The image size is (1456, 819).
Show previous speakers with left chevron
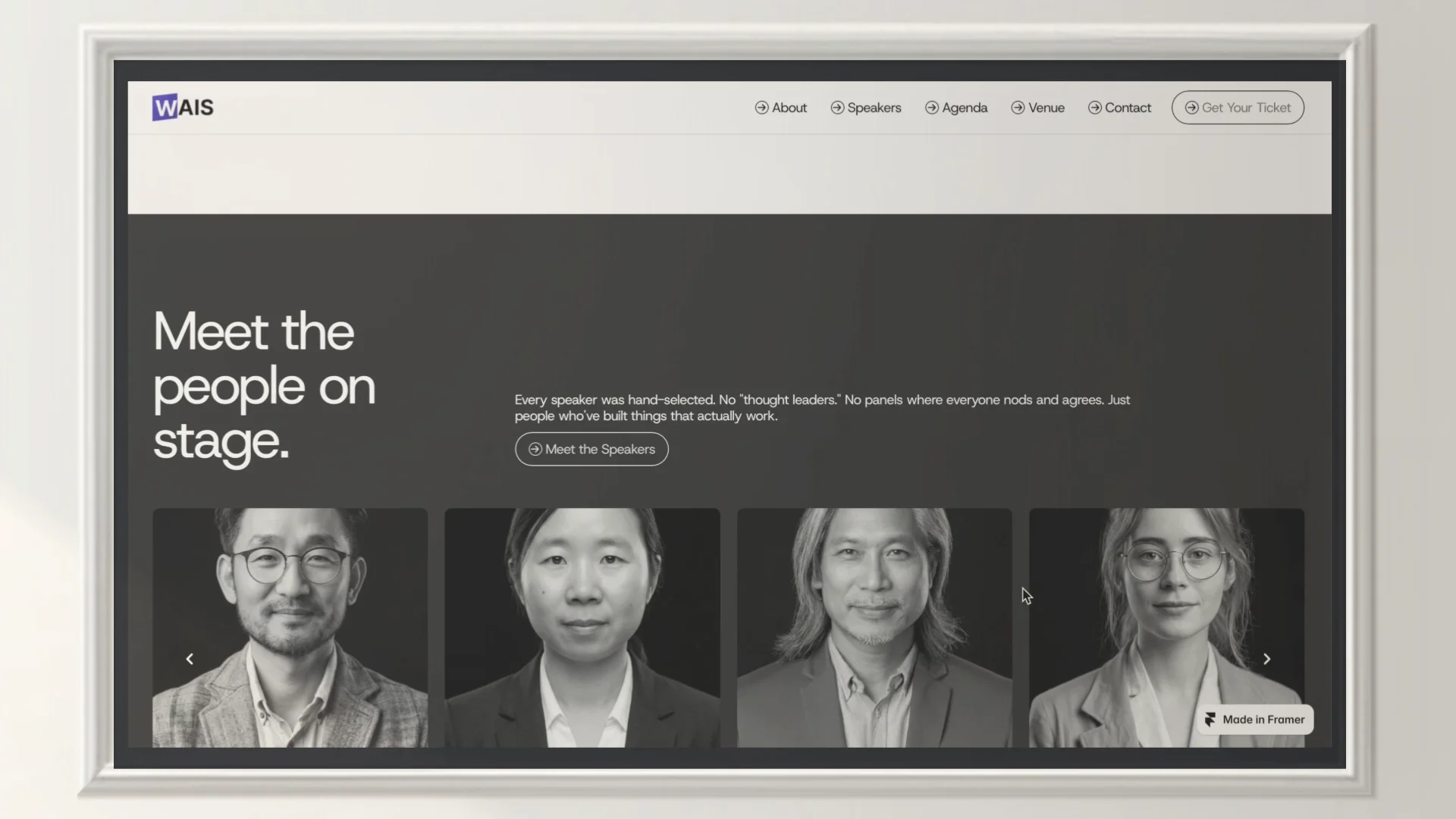190,659
